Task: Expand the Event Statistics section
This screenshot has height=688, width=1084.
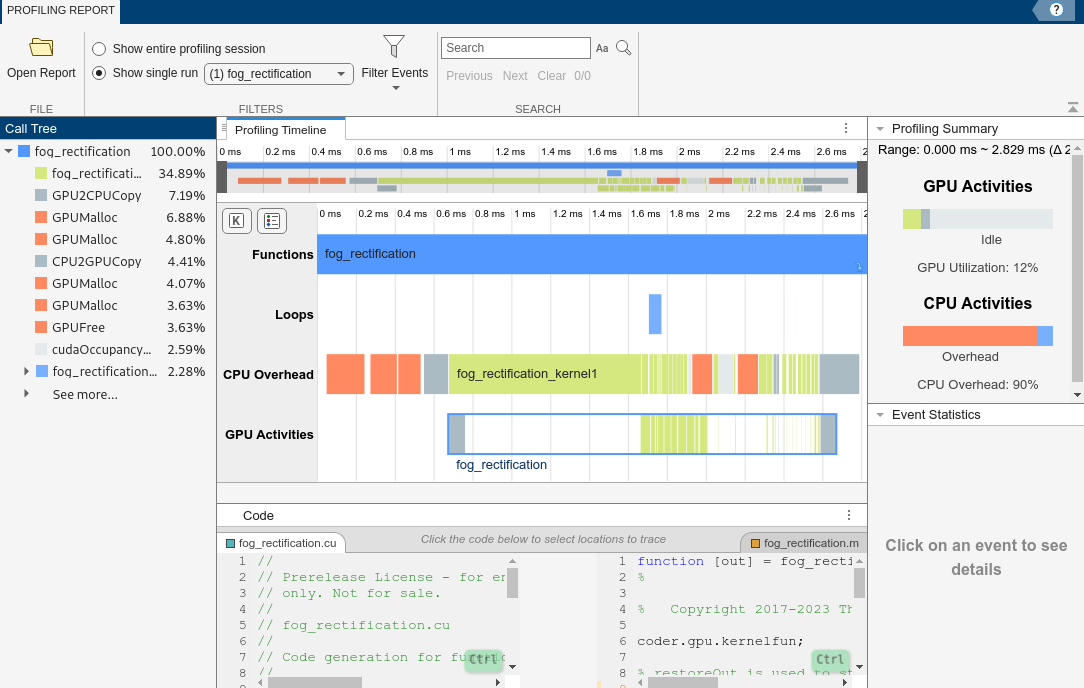Action: (x=881, y=414)
